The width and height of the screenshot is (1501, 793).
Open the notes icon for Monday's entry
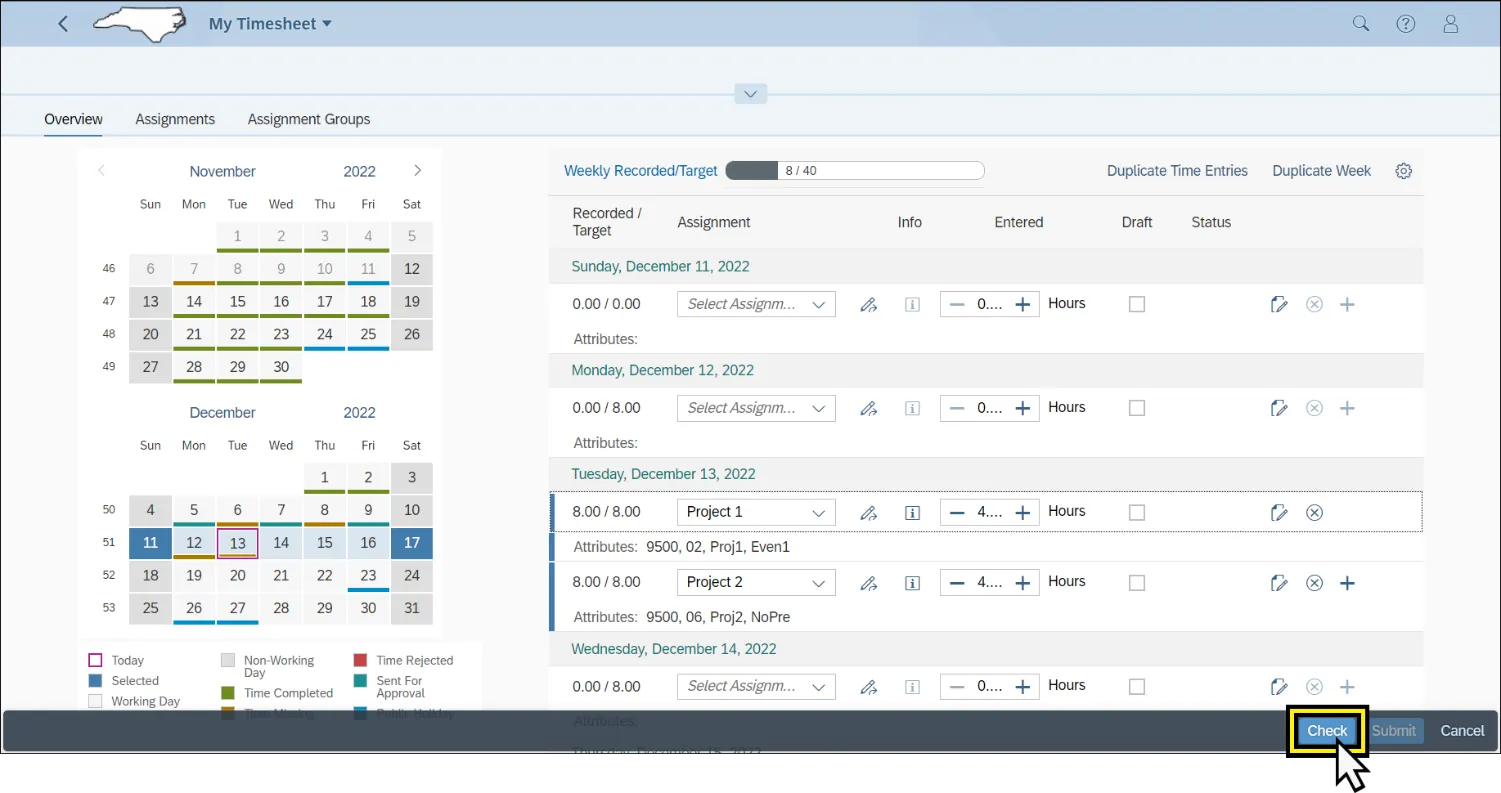click(1278, 408)
